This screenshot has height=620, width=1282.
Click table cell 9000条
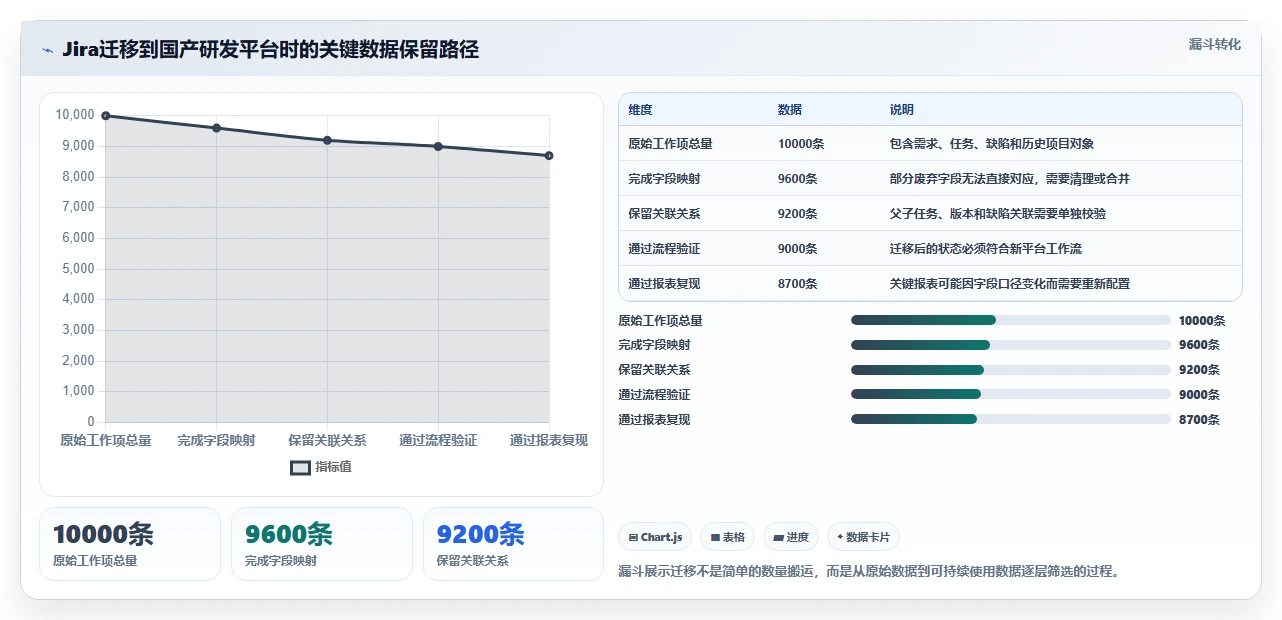pyautogui.click(x=797, y=249)
